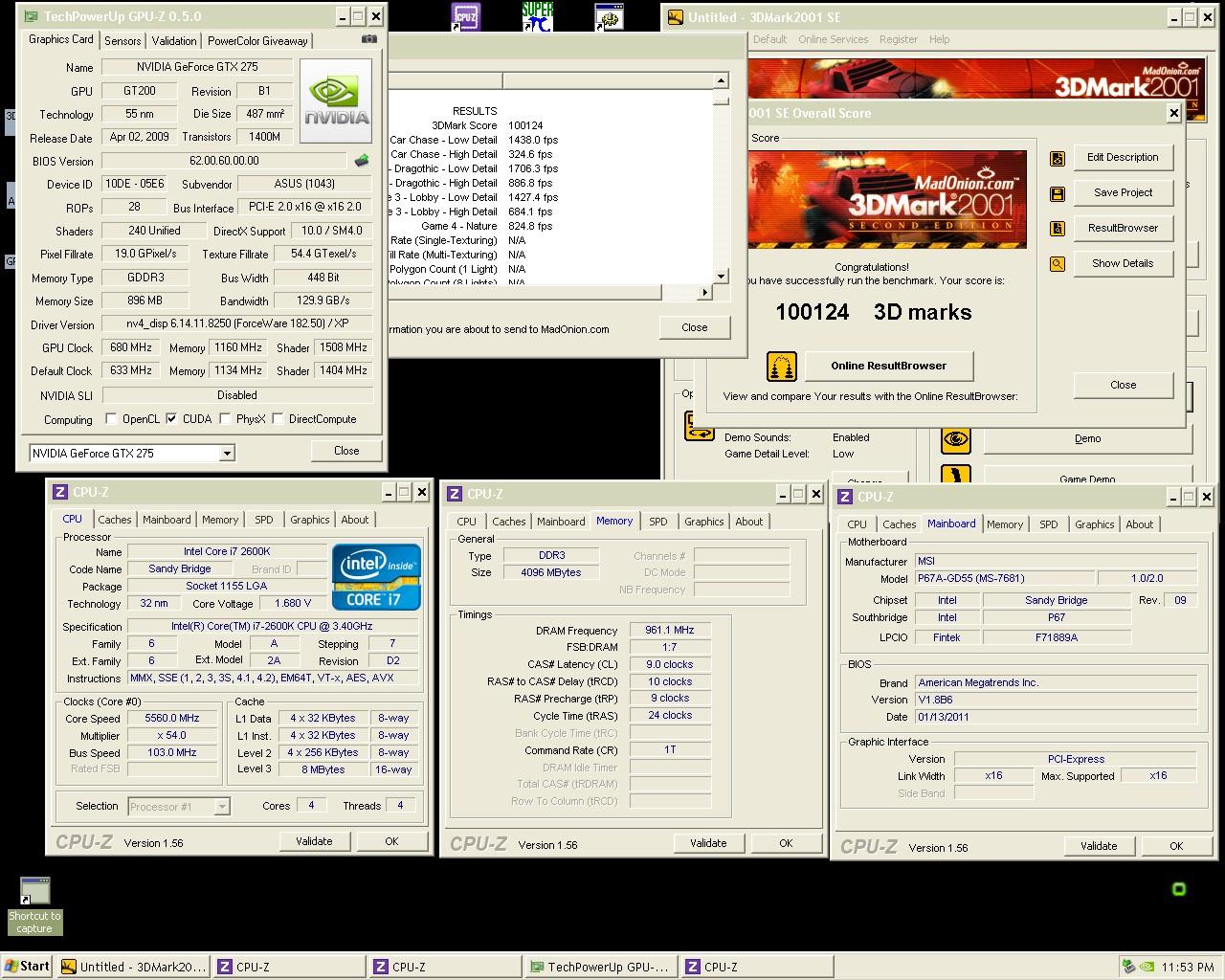Click the Close button in GPU-Z
The image size is (1225, 980).
pos(346,451)
